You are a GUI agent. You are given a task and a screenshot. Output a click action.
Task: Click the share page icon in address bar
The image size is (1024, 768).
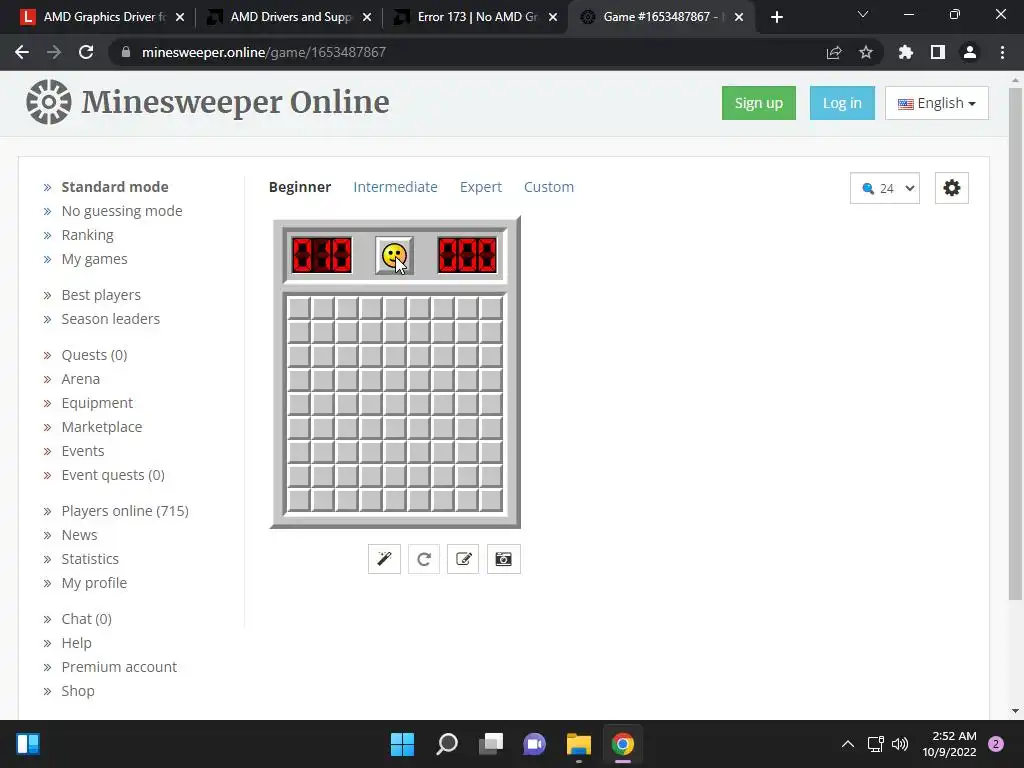[834, 52]
